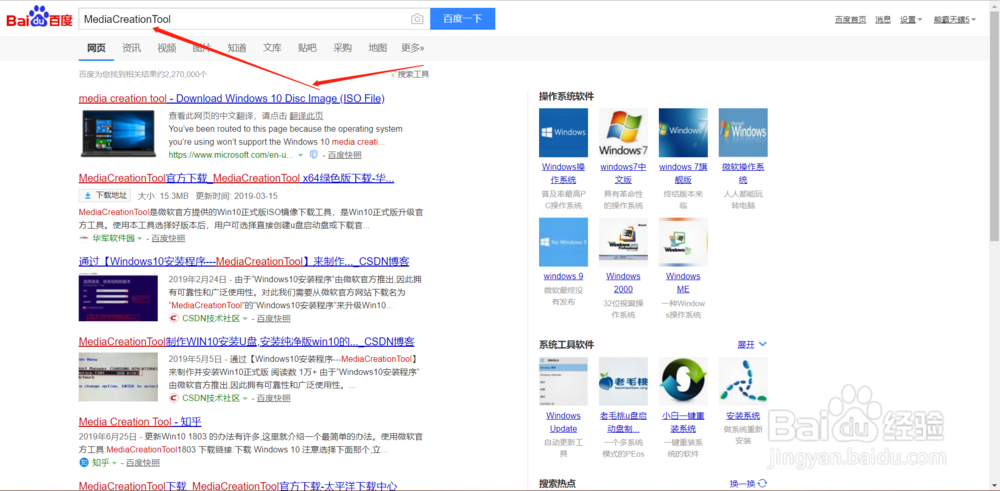The height and width of the screenshot is (491, 1000).
Task: Open image search camera icon
Action: [x=417, y=19]
